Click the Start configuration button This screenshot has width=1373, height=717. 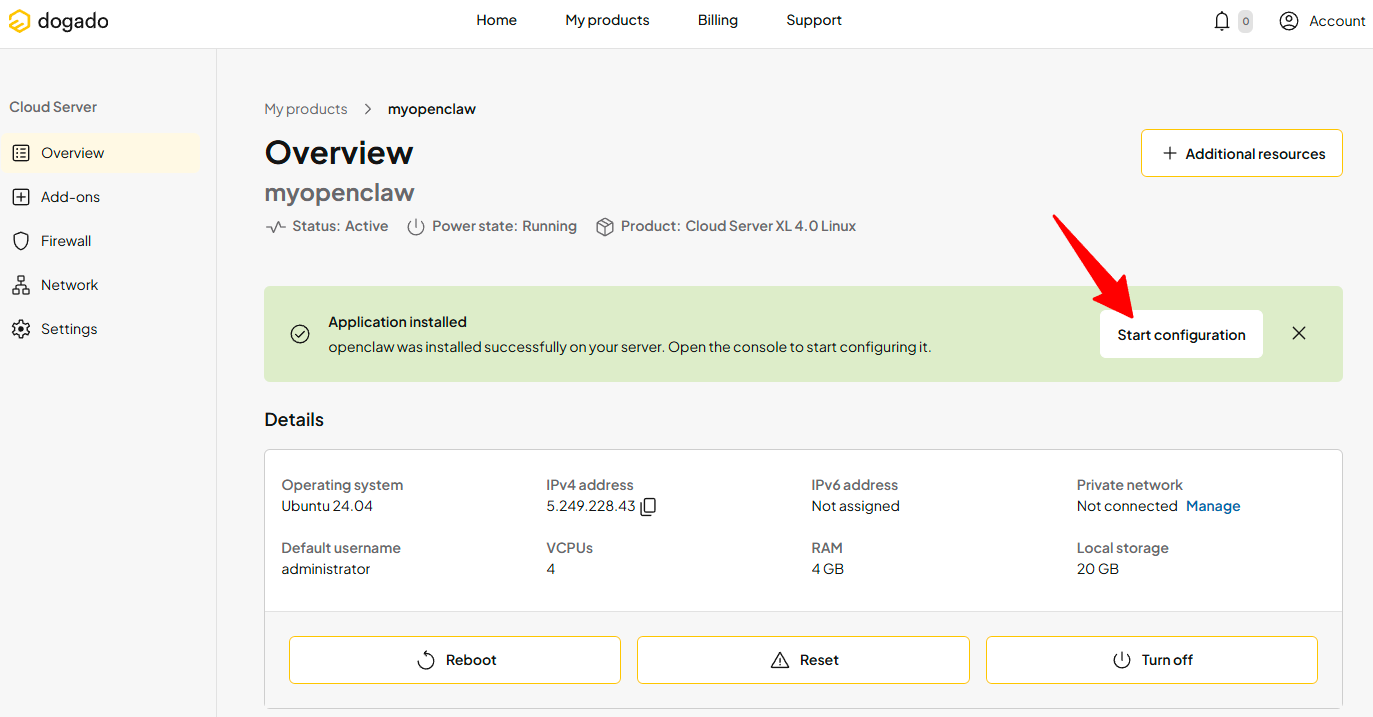[1181, 334]
